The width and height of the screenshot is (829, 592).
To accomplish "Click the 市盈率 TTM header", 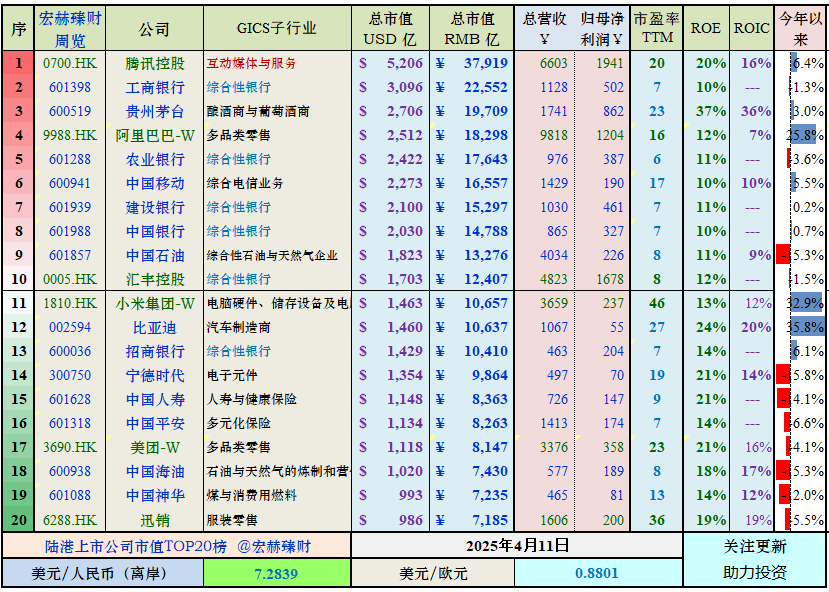I will tap(657, 29).
